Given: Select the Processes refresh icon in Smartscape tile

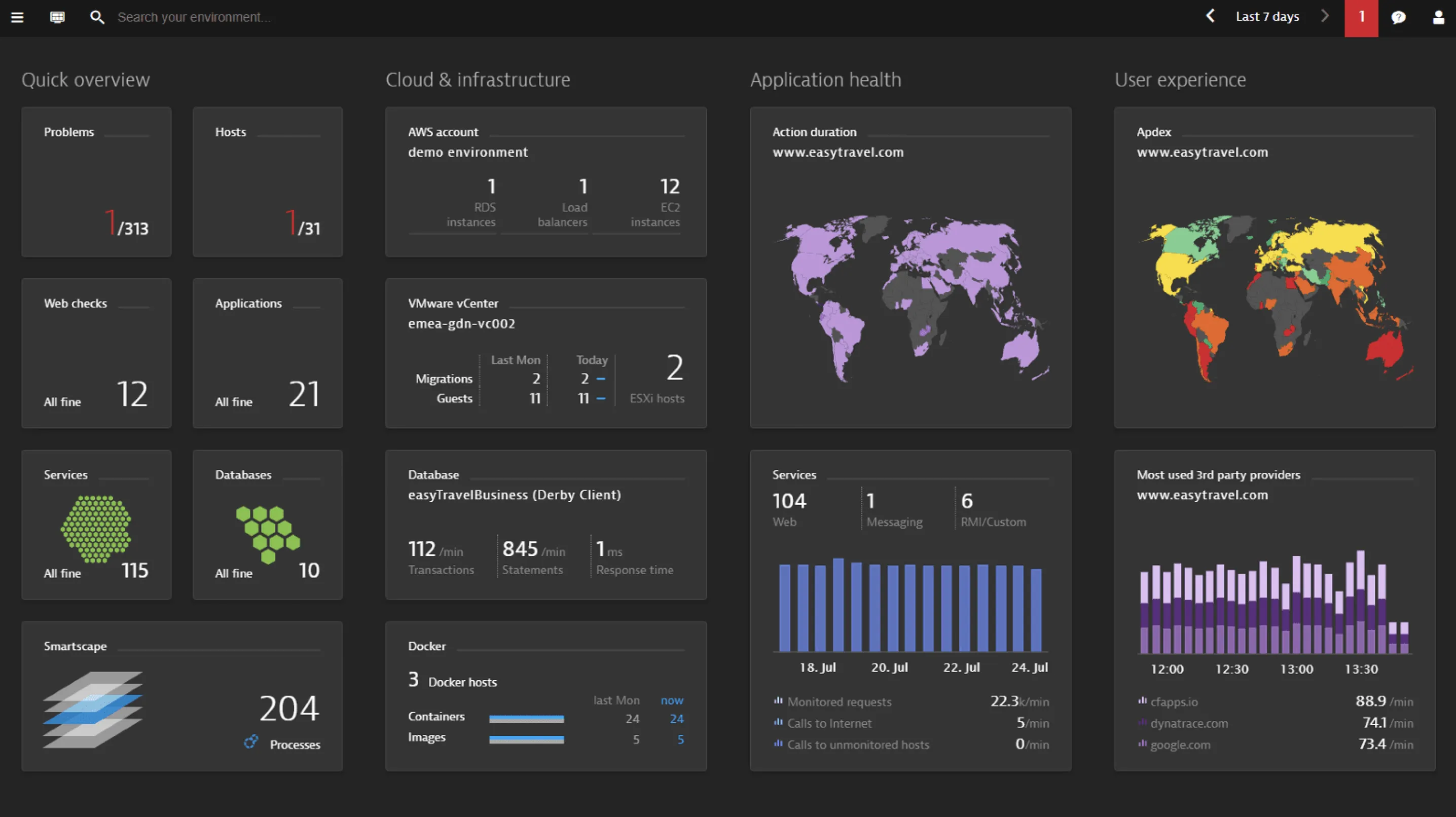Looking at the screenshot, I should tap(250, 743).
